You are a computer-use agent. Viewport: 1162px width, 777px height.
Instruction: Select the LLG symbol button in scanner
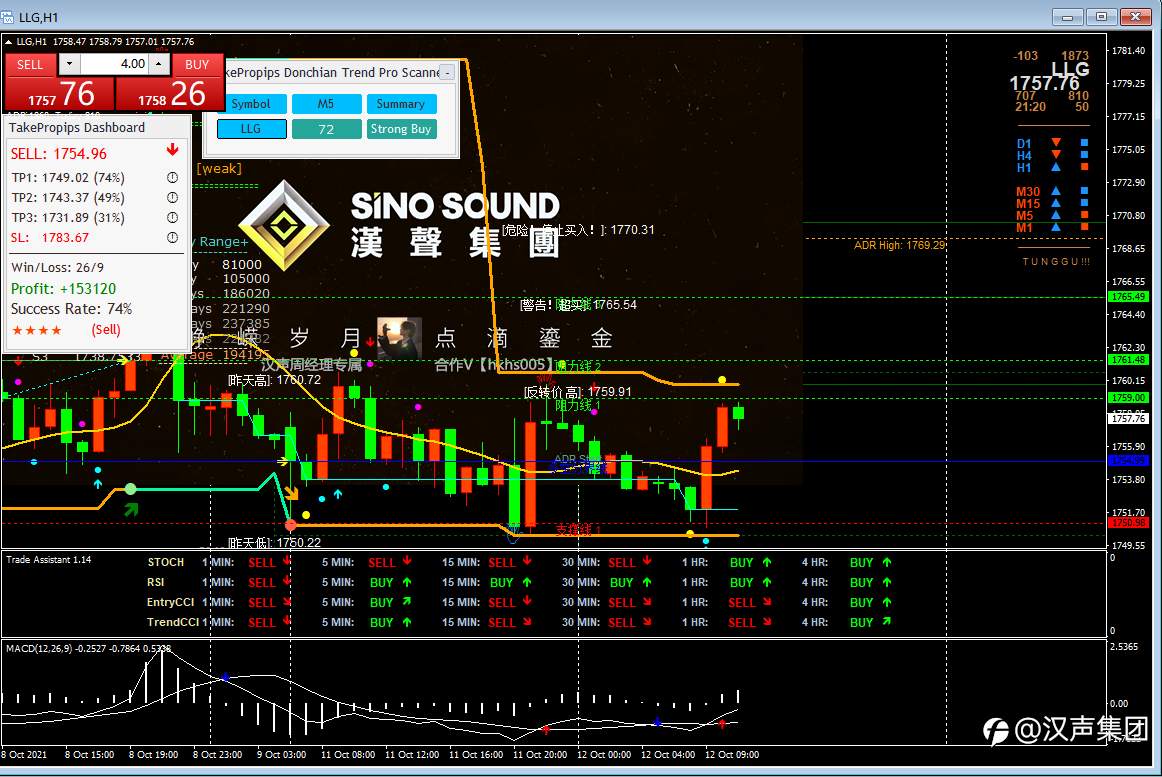(251, 129)
